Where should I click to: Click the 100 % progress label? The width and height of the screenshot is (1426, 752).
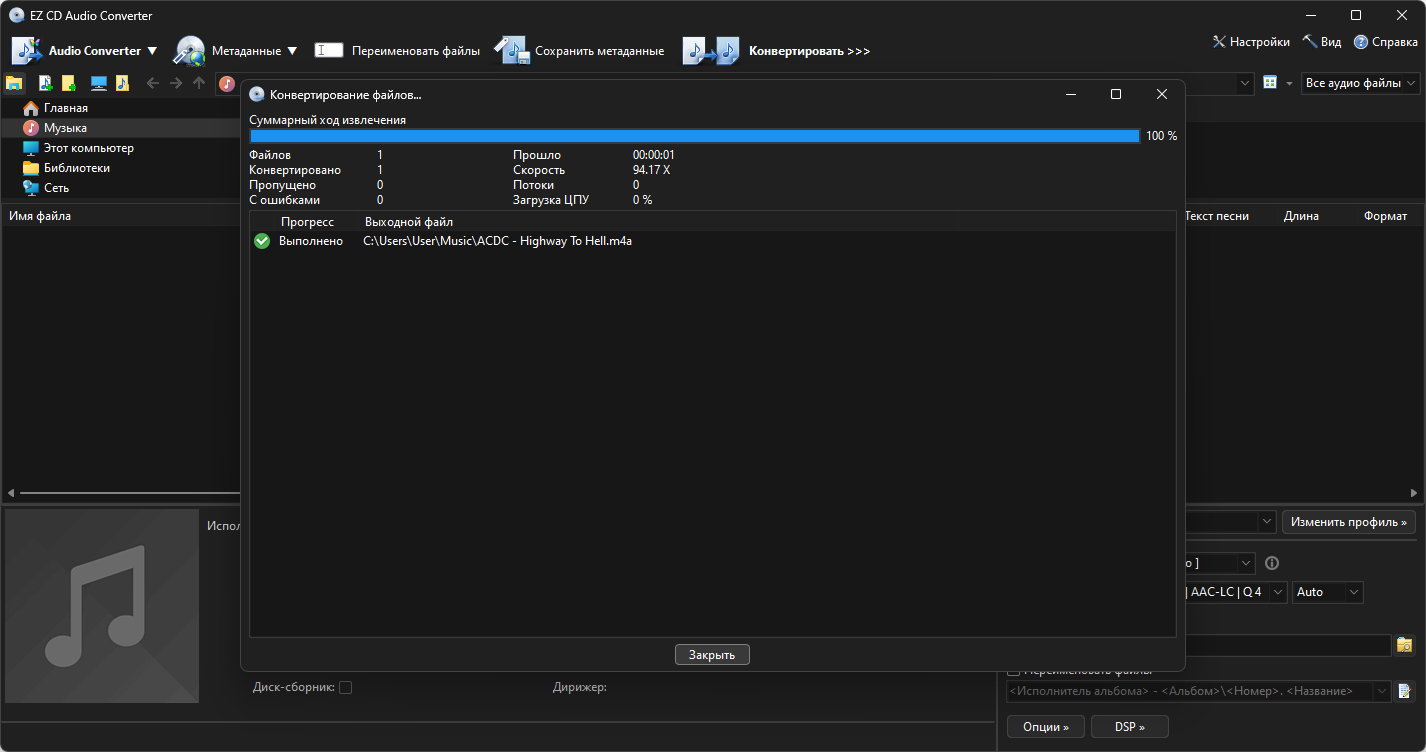point(1161,136)
